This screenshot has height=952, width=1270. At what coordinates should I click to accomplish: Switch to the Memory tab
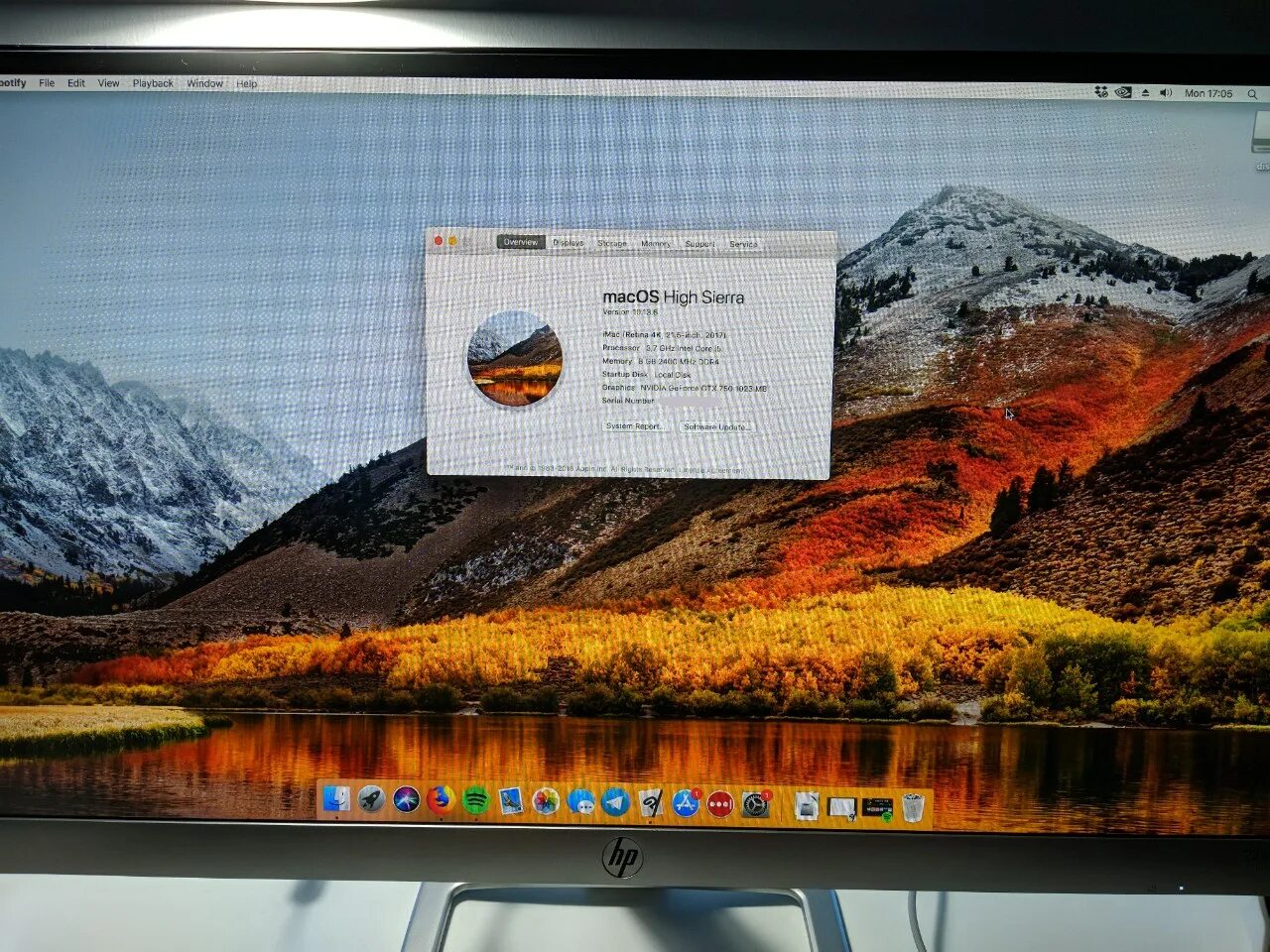tap(656, 244)
